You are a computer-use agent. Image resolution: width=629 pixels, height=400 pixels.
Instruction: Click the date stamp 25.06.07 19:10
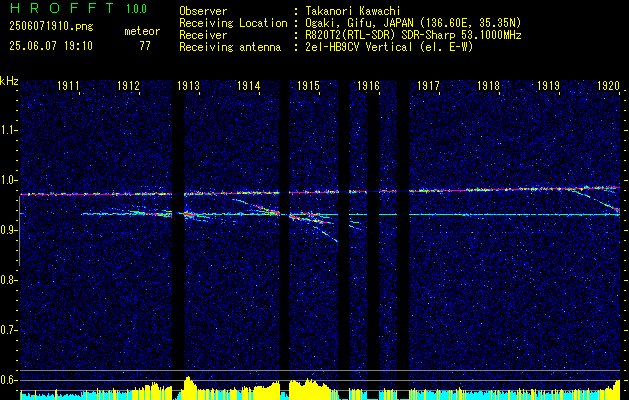[51, 46]
